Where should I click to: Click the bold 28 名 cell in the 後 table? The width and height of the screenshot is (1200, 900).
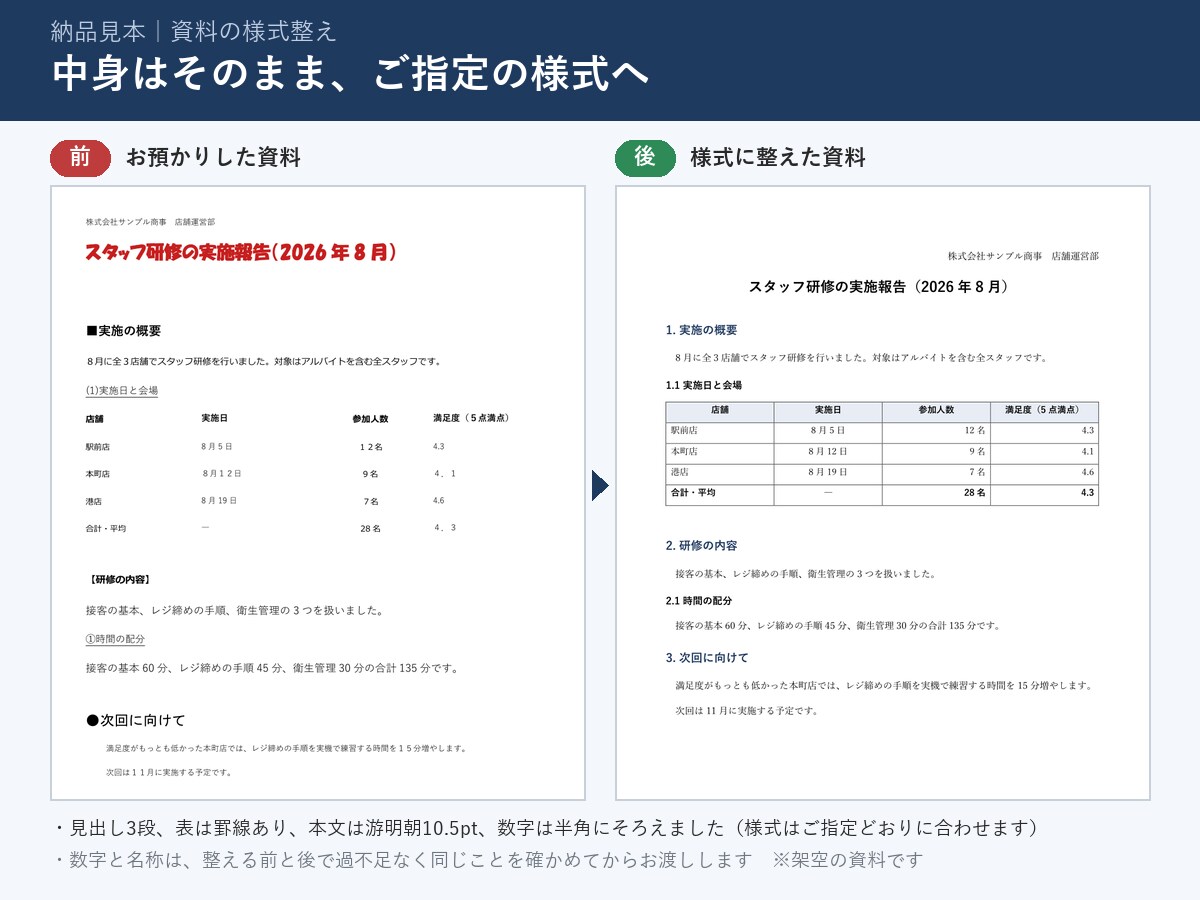(x=936, y=494)
